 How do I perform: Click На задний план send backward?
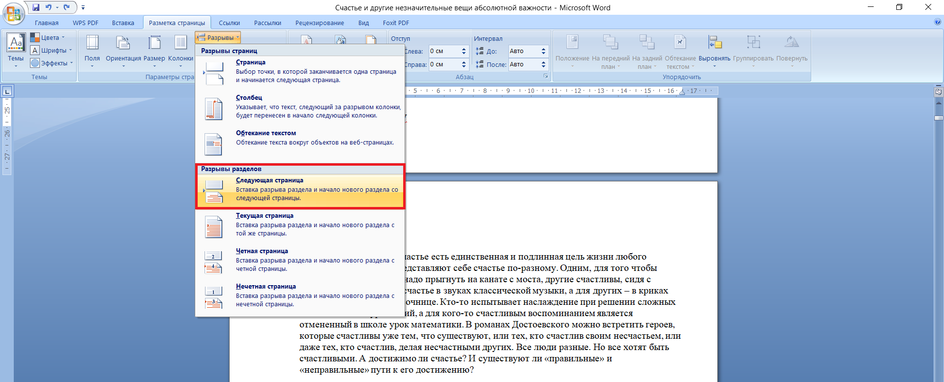[x=646, y=51]
